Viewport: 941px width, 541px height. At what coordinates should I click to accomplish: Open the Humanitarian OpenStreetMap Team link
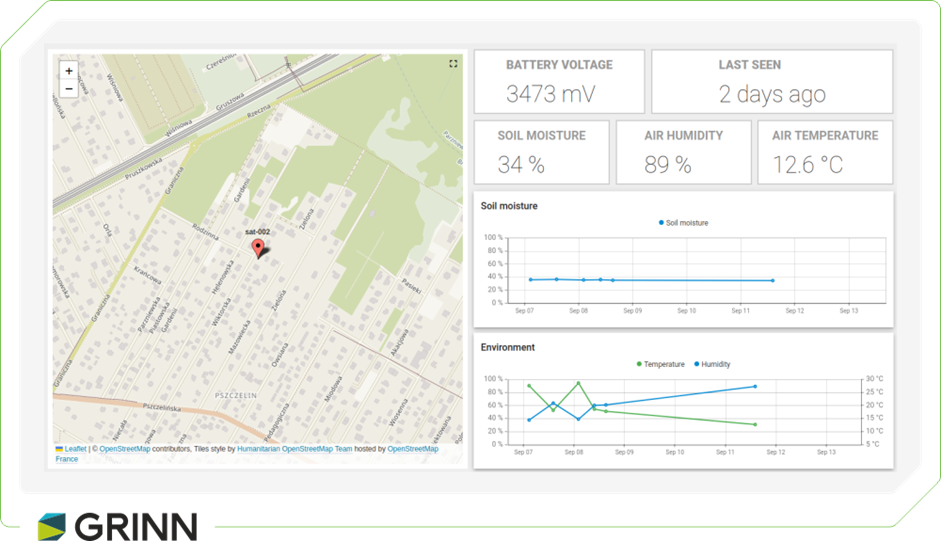[x=294, y=449]
